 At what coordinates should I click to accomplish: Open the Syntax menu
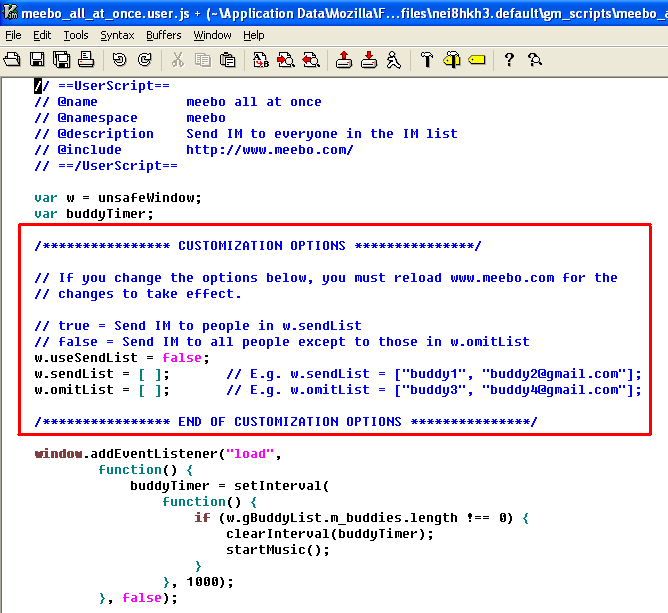click(x=117, y=35)
